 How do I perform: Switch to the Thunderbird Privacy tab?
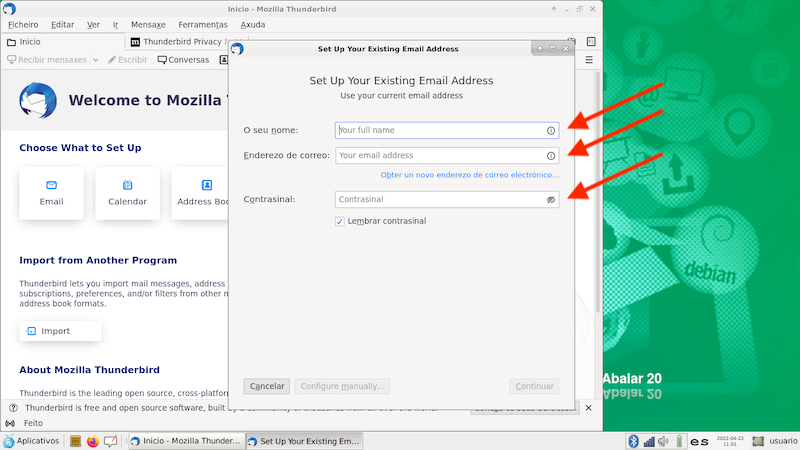click(180, 42)
